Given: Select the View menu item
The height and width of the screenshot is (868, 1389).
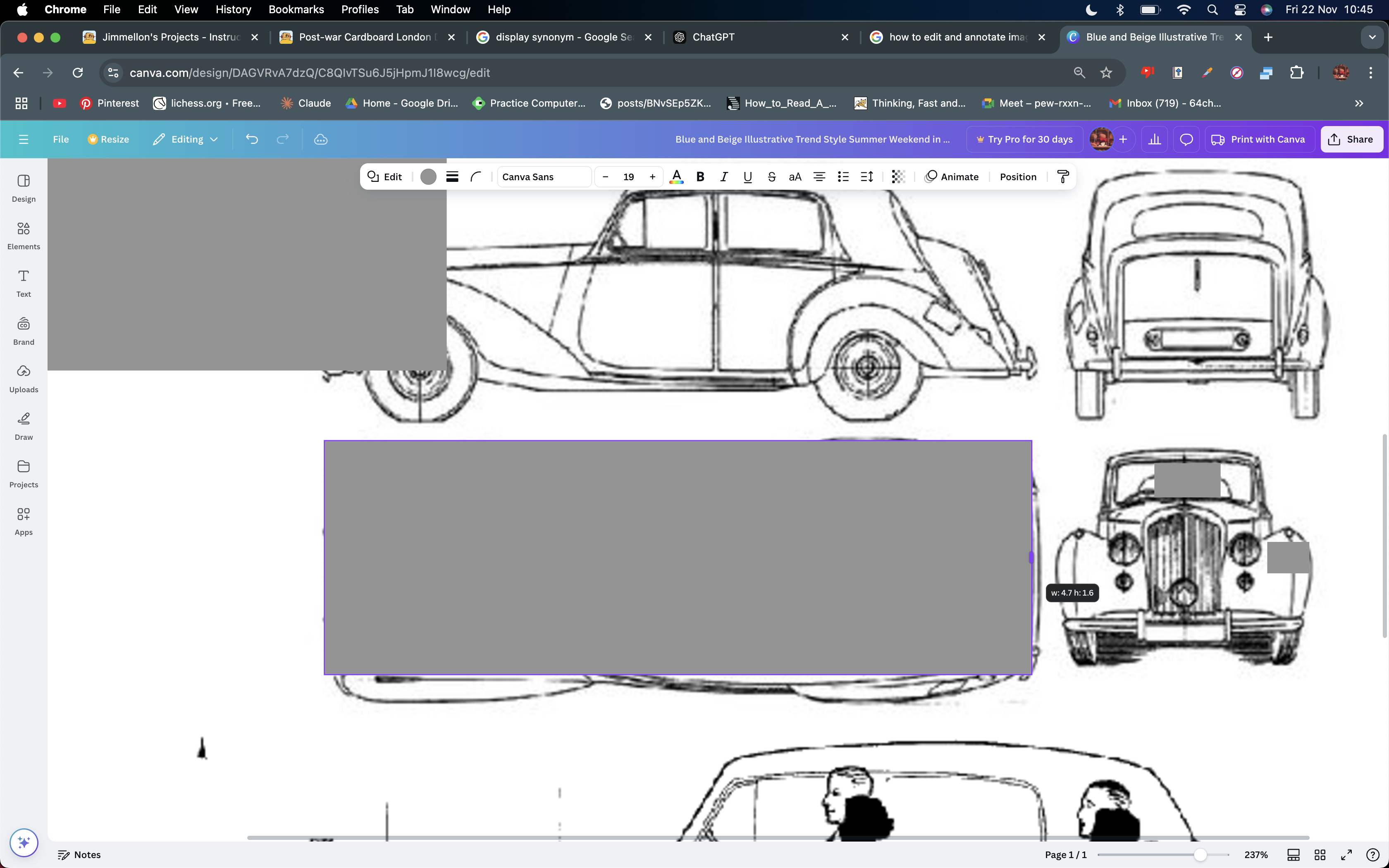Looking at the screenshot, I should pyautogui.click(x=186, y=9).
